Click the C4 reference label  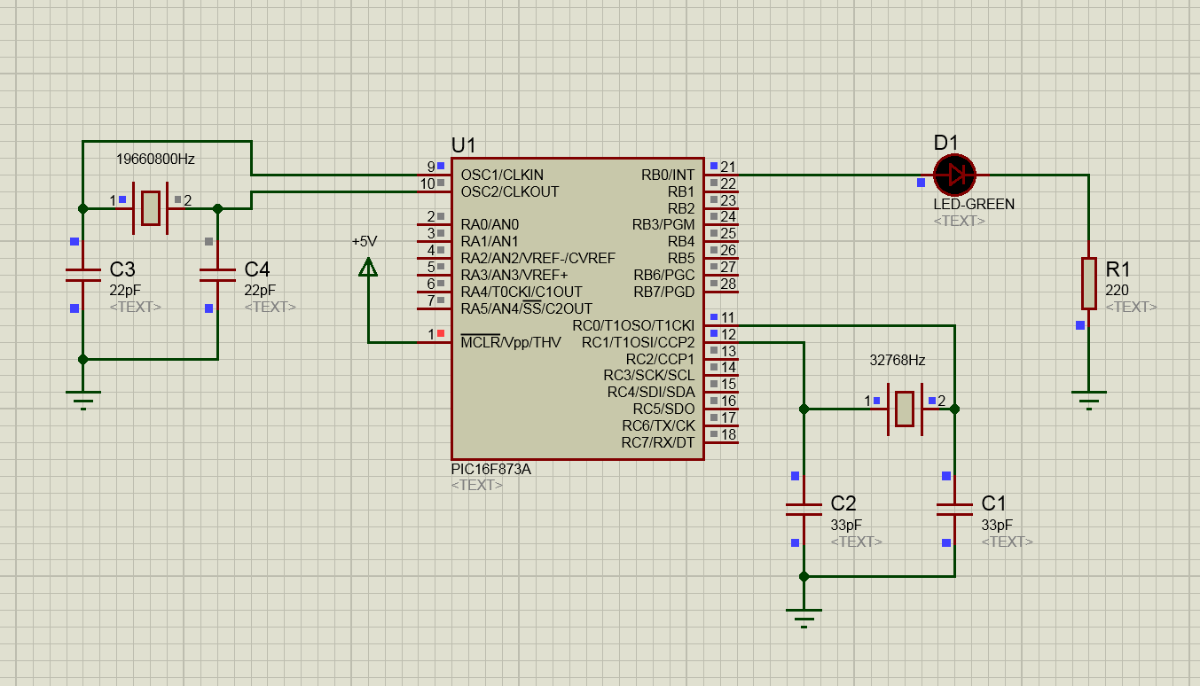pyautogui.click(x=257, y=270)
